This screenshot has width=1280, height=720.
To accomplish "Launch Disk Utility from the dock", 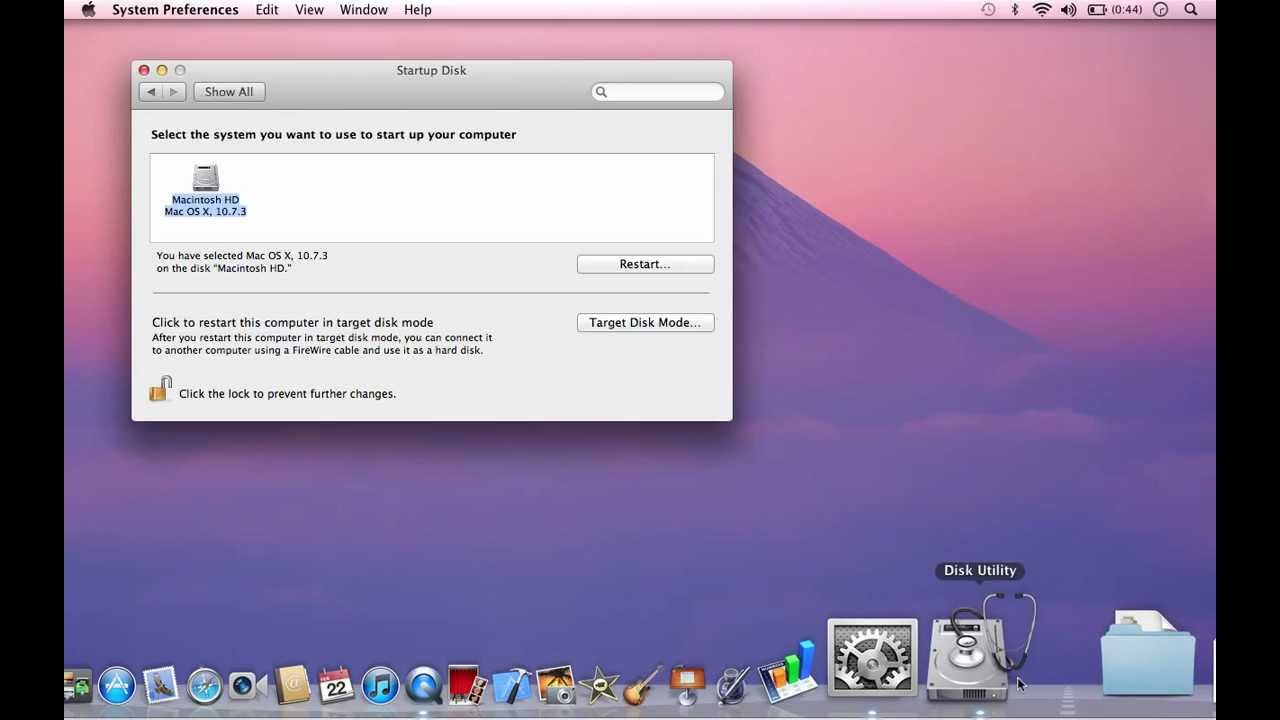I will 978,650.
